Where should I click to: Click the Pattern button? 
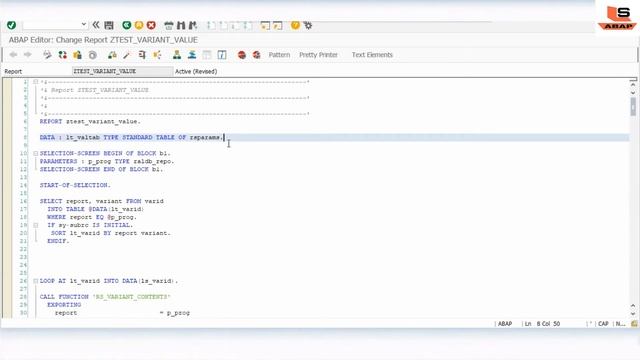pos(279,55)
